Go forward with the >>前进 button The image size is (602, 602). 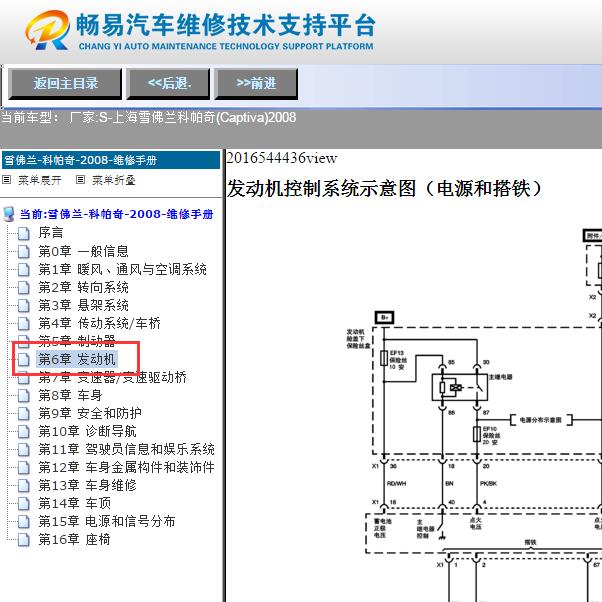point(256,84)
